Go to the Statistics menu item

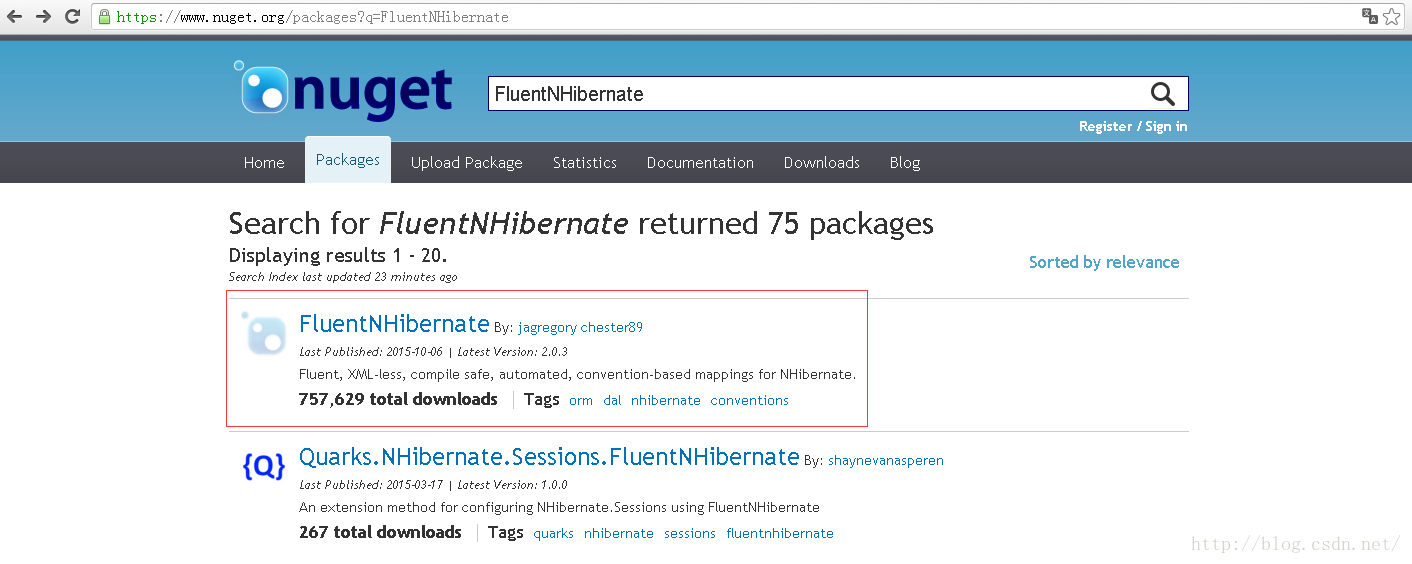coord(584,163)
